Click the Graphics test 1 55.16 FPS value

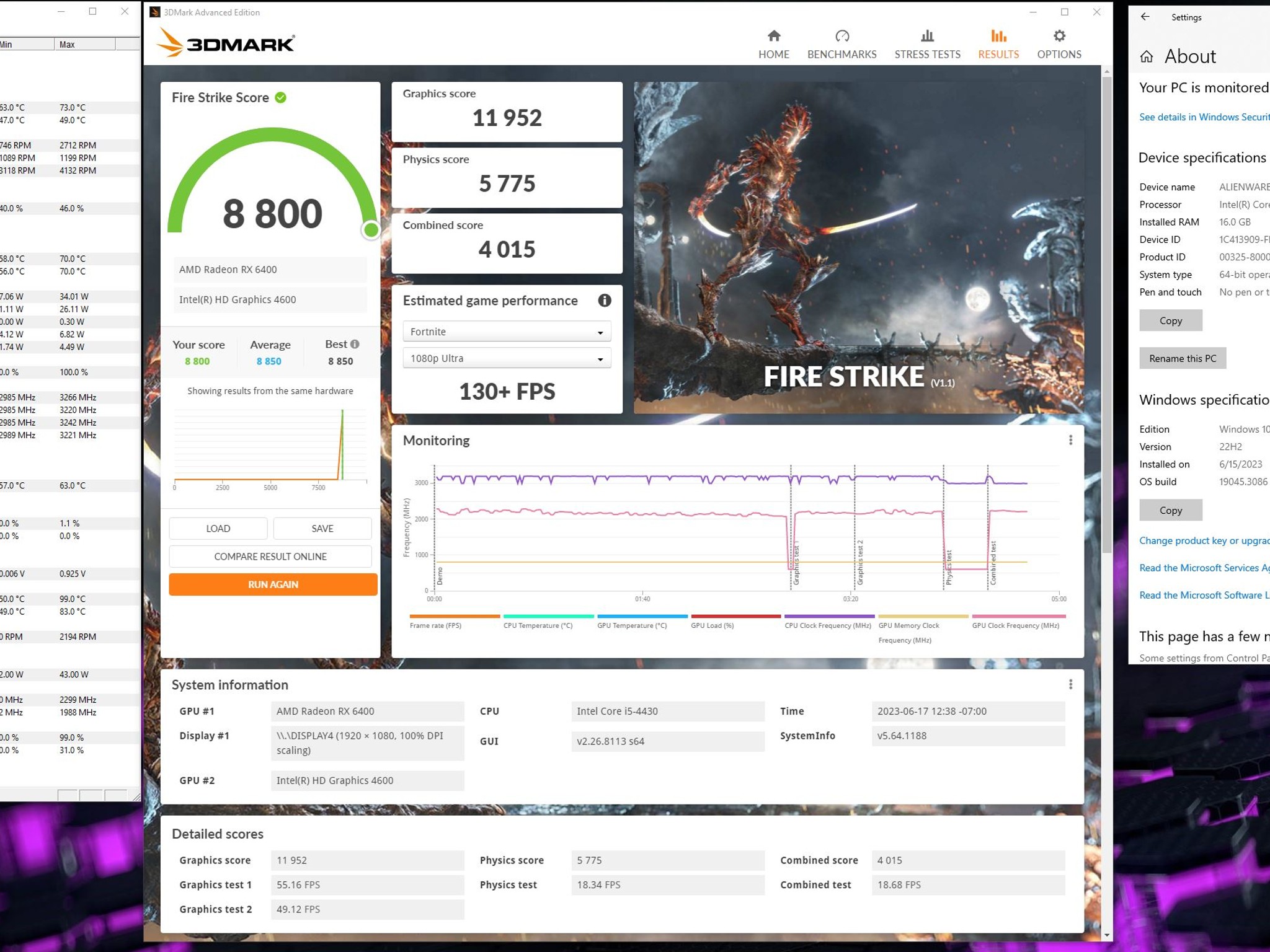click(x=367, y=885)
